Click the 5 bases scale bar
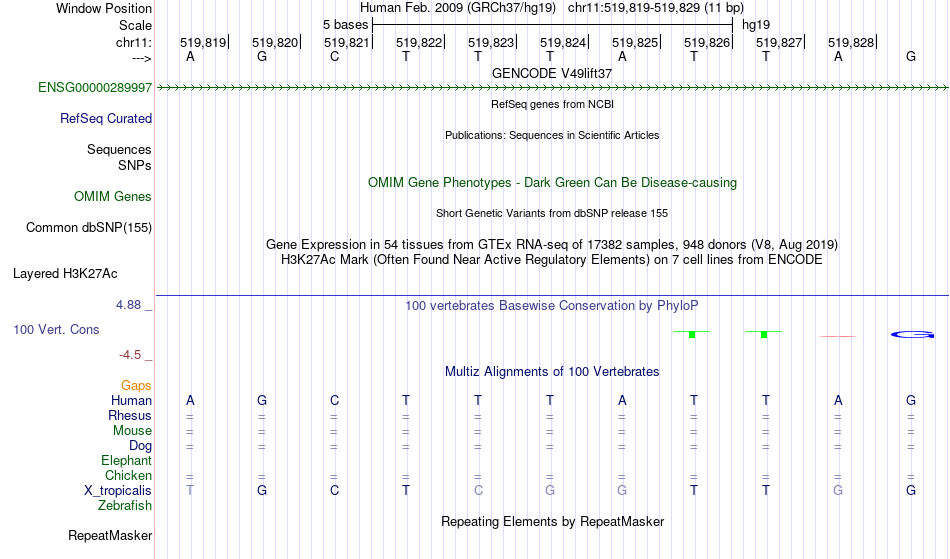 click(x=553, y=25)
